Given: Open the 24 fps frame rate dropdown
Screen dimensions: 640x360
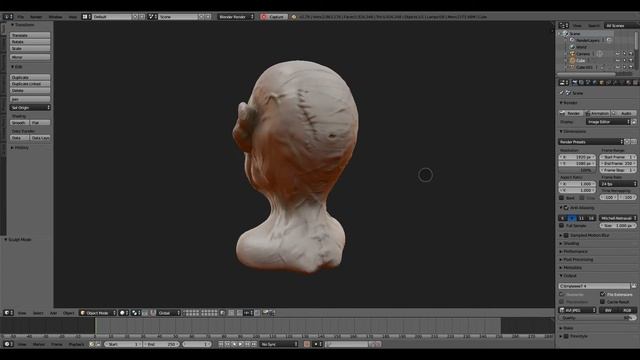Looking at the screenshot, I should click(618, 184).
